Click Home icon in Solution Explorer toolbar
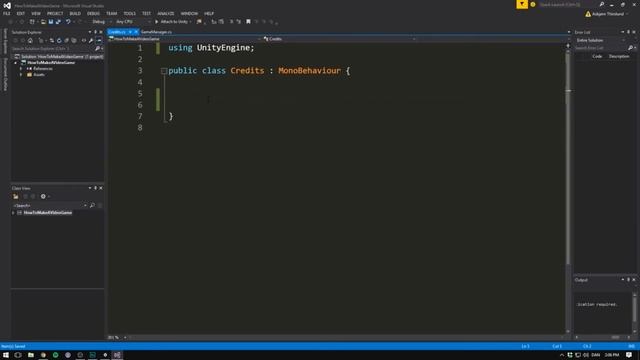Viewport: 640px width, 360px height. [30, 40]
